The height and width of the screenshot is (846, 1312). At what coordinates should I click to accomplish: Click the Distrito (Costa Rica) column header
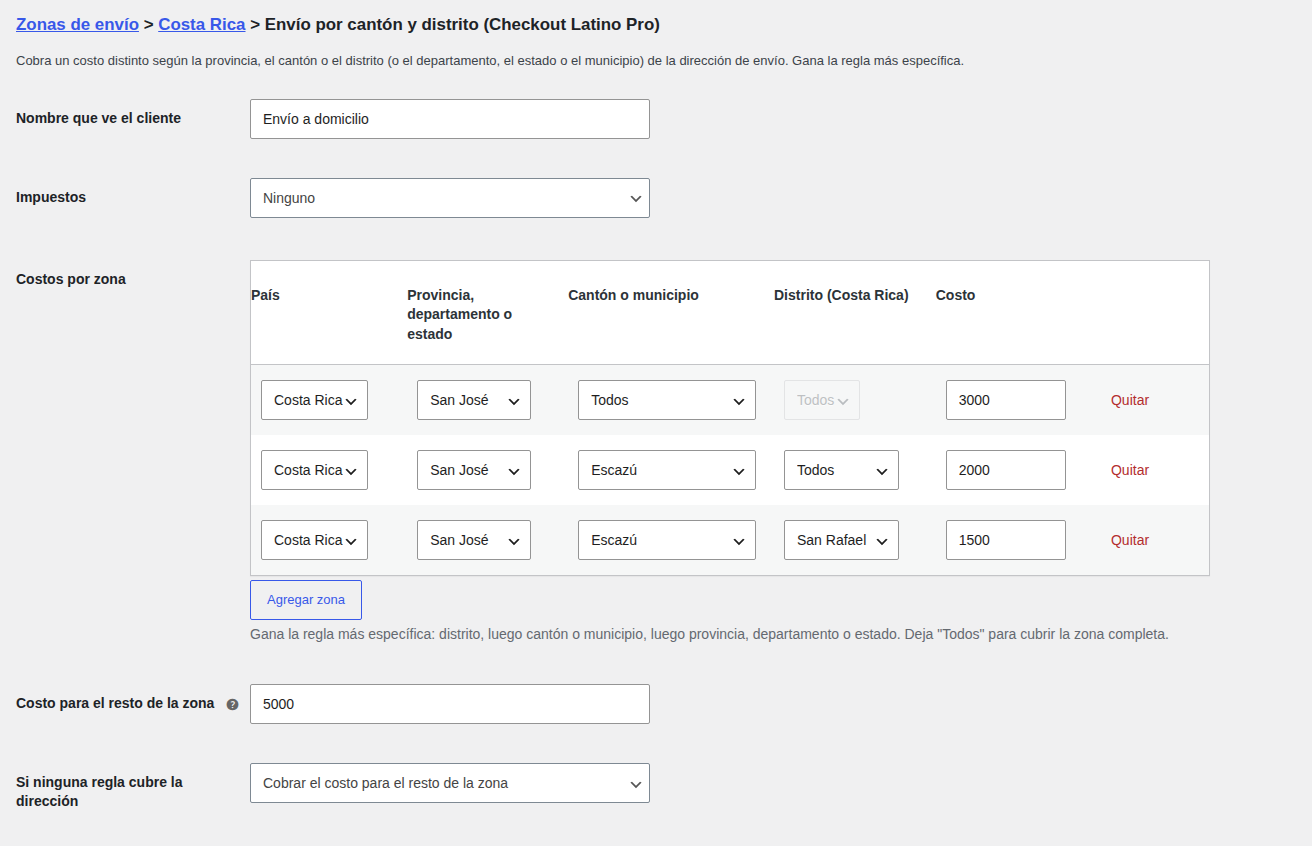click(x=841, y=295)
